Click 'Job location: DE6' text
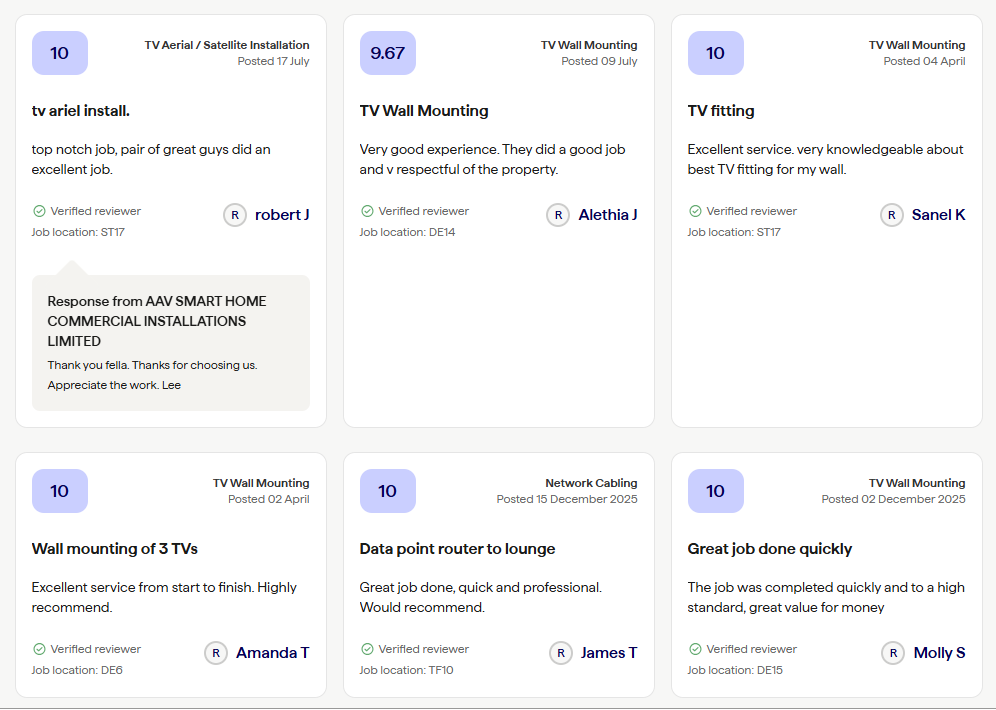 [x=77, y=670]
